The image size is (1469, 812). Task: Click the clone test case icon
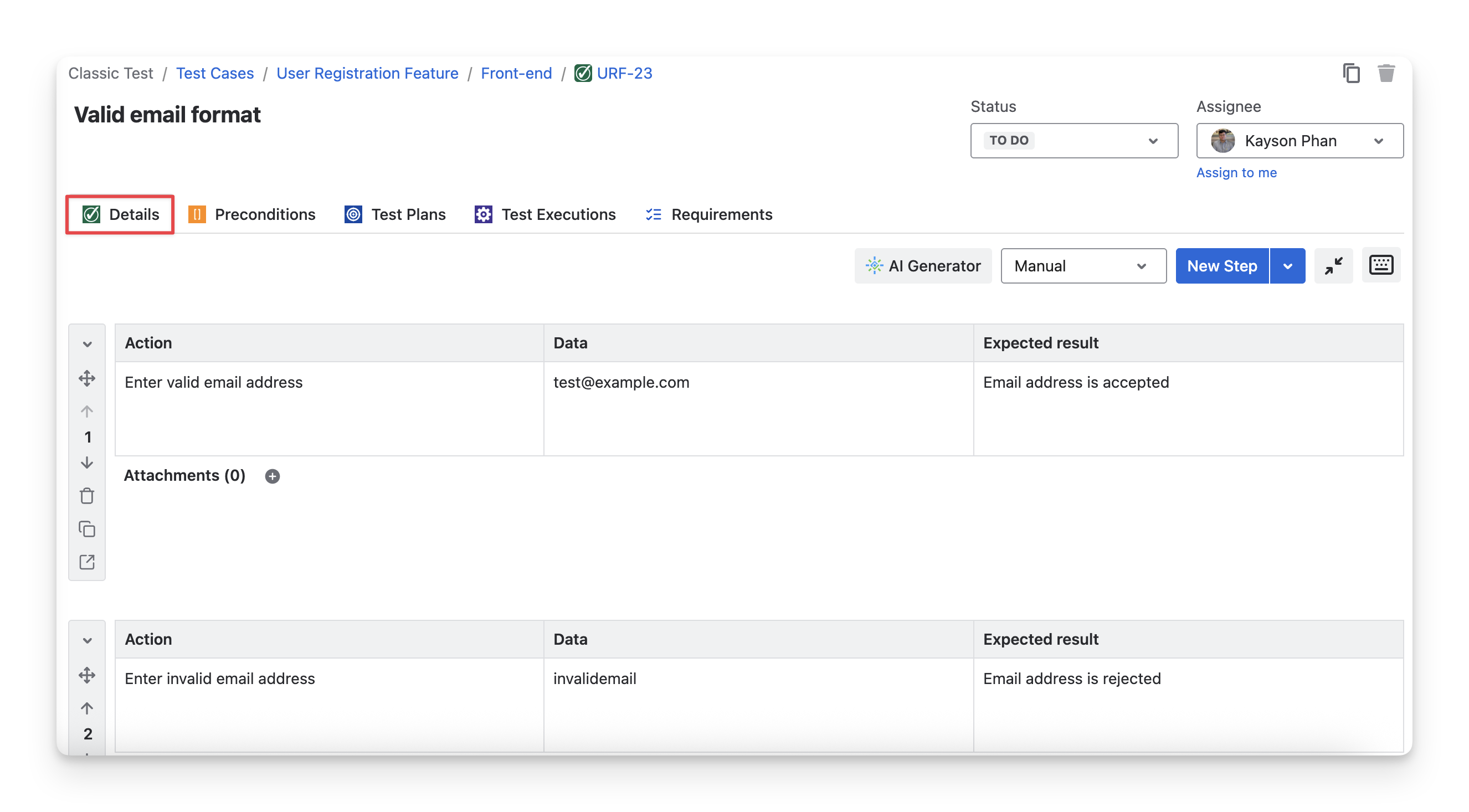1351,74
